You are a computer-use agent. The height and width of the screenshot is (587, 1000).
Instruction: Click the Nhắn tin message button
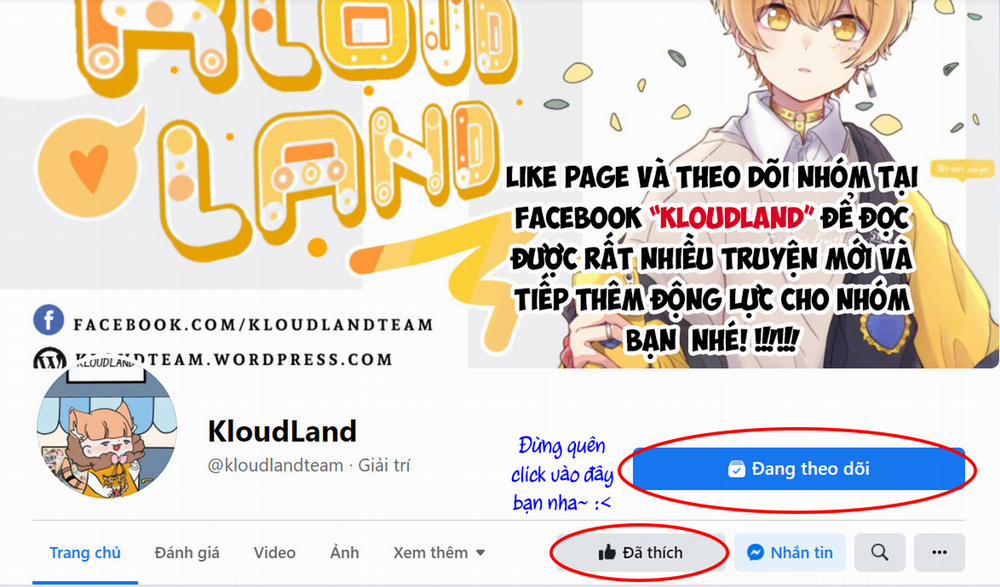(x=790, y=553)
